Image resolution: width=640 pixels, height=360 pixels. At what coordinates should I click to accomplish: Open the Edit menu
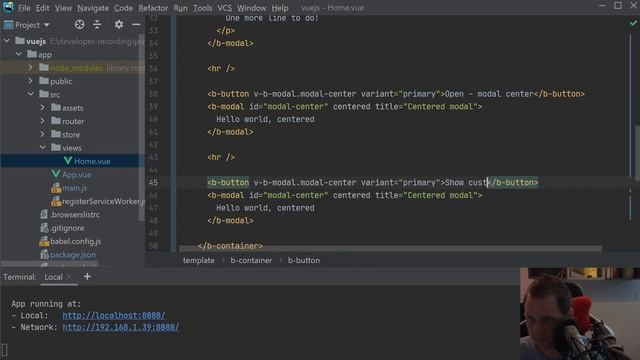click(x=42, y=8)
